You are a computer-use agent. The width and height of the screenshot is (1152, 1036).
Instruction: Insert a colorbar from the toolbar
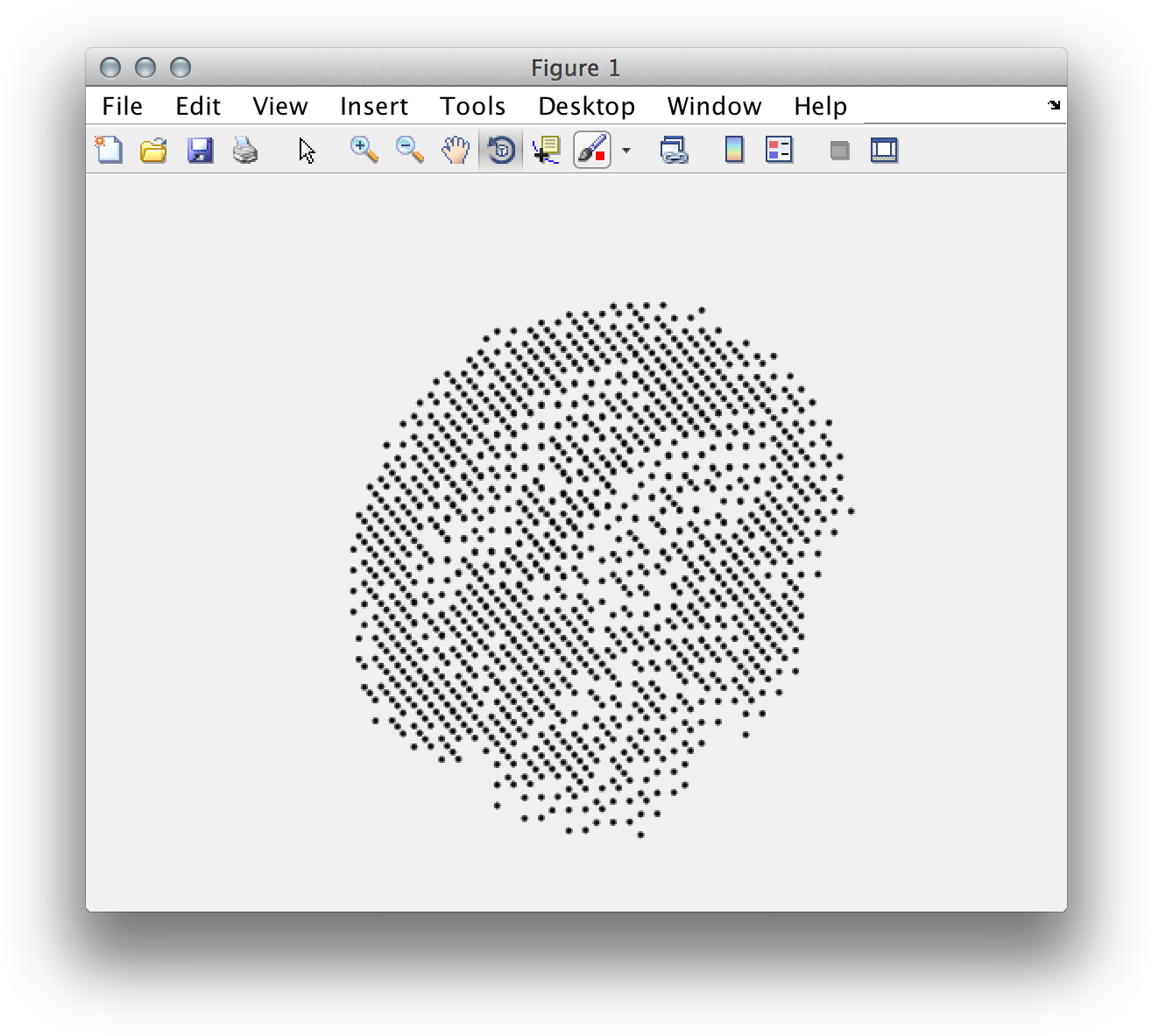click(734, 151)
